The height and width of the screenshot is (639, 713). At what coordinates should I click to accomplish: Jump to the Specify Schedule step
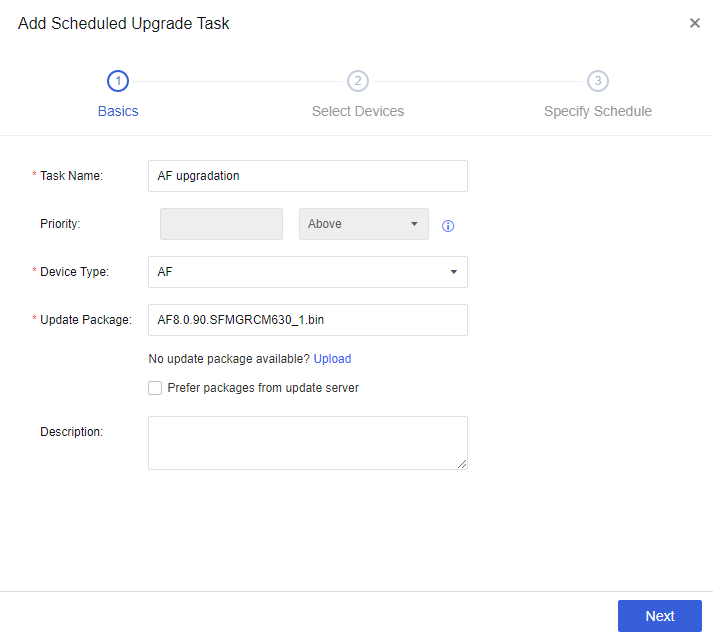[598, 111]
